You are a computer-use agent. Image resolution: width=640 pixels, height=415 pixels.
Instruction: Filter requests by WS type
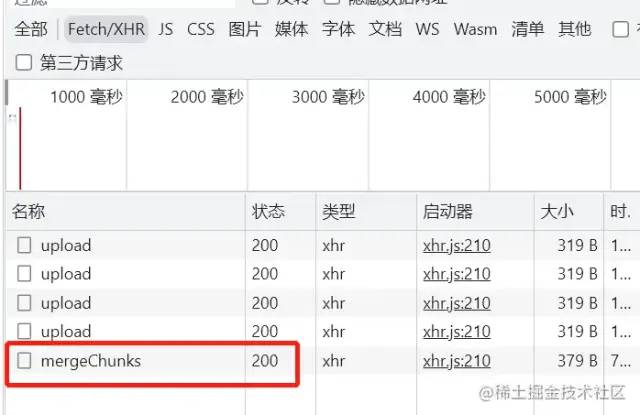pos(427,29)
